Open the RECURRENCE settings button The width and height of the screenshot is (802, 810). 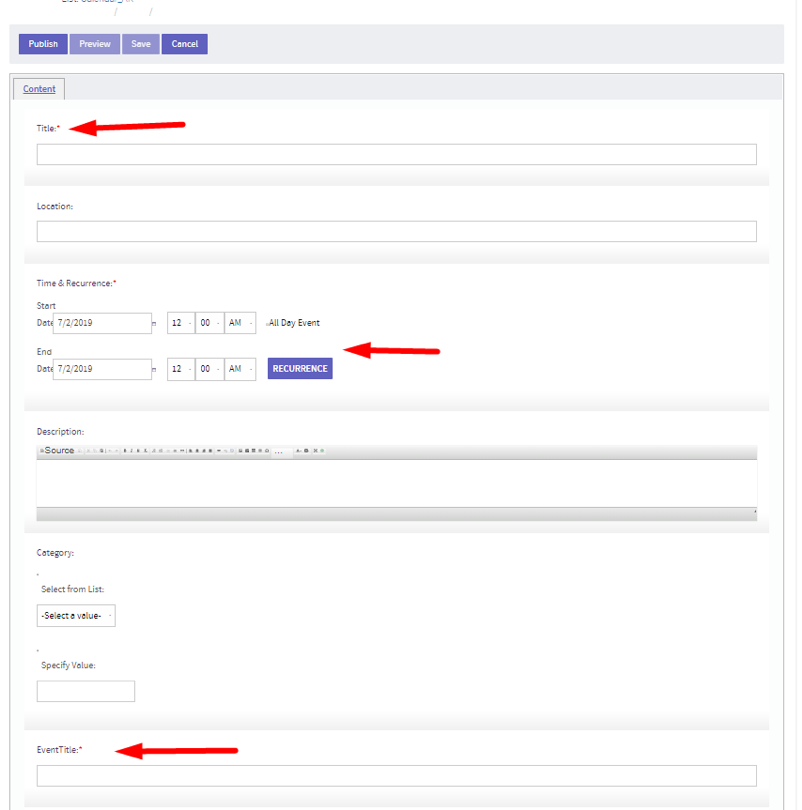tap(300, 369)
